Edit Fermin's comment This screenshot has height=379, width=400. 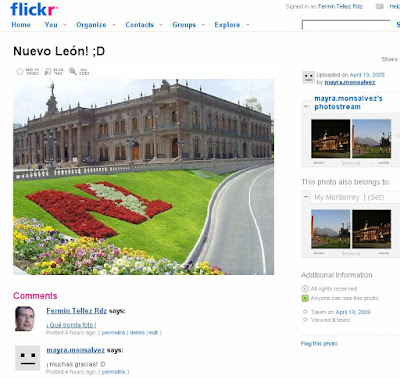click(153, 333)
